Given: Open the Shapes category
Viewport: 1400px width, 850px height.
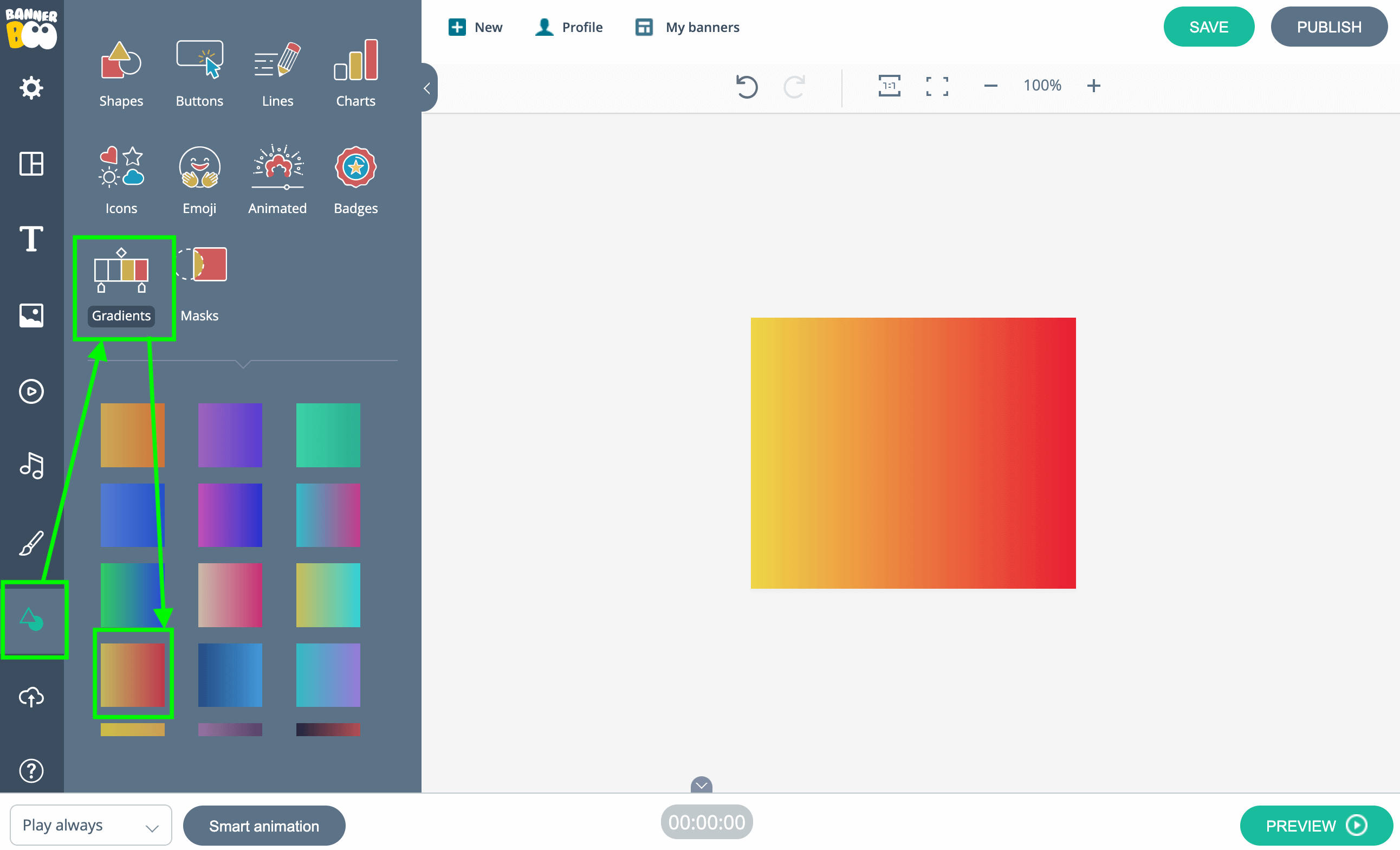Looking at the screenshot, I should [121, 74].
